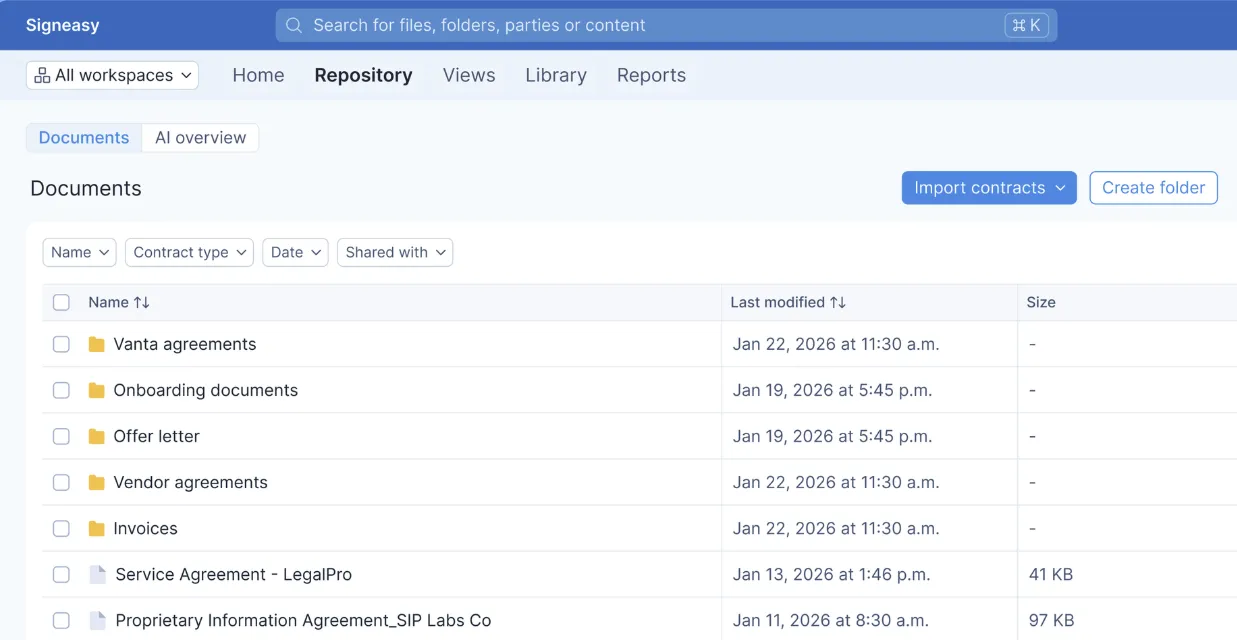Viewport: 1237px width, 640px height.
Task: Open the All workspaces dropdown
Action: pyautogui.click(x=112, y=75)
